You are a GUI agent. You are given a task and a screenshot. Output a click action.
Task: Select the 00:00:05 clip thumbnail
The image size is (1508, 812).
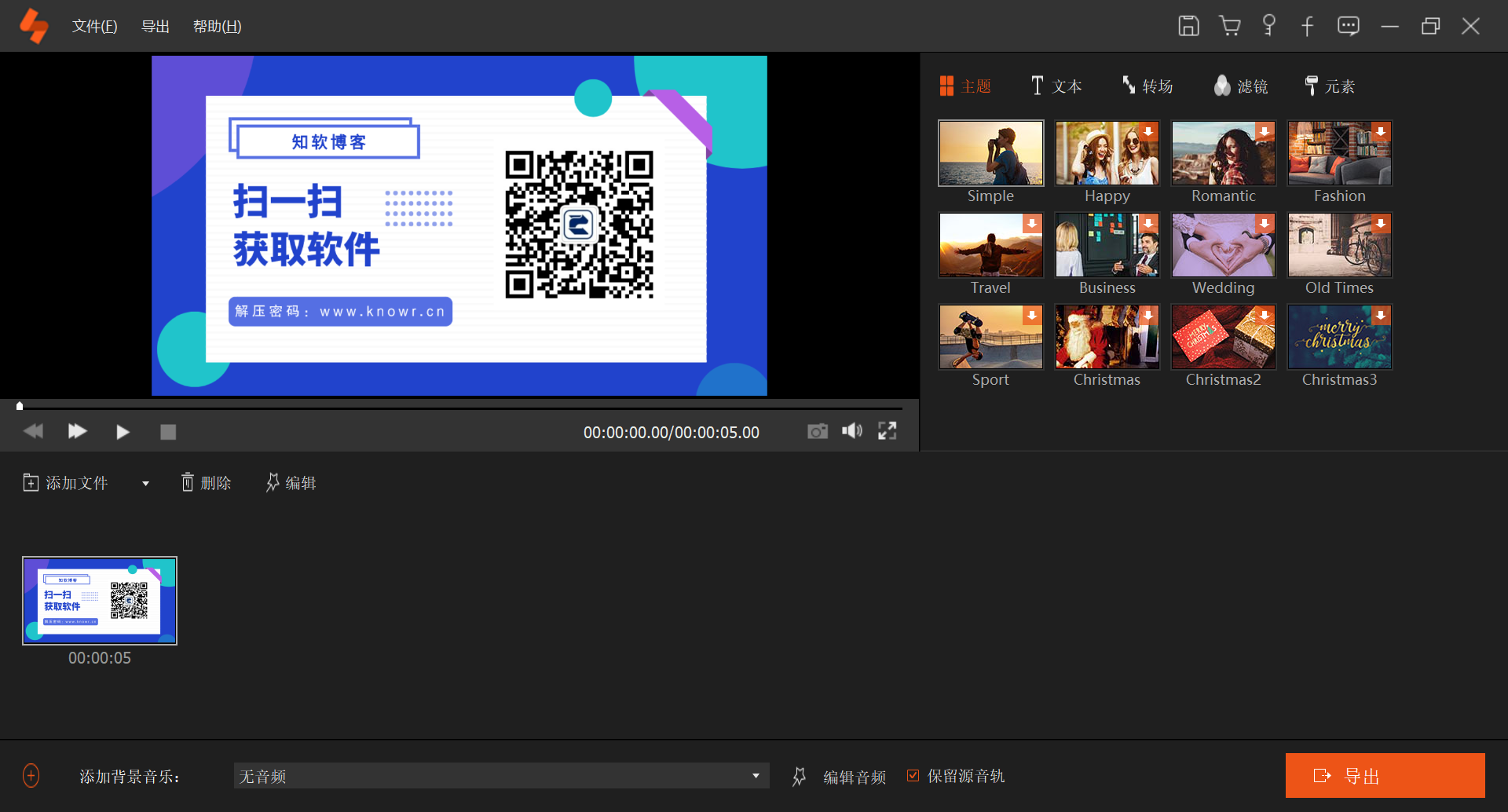[100, 601]
